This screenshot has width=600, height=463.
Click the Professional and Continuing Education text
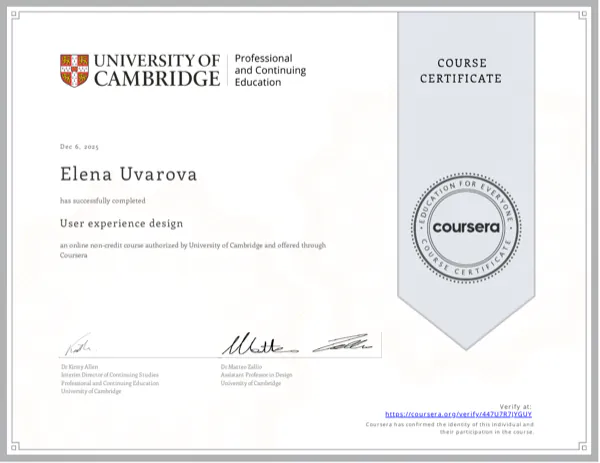click(x=270, y=70)
